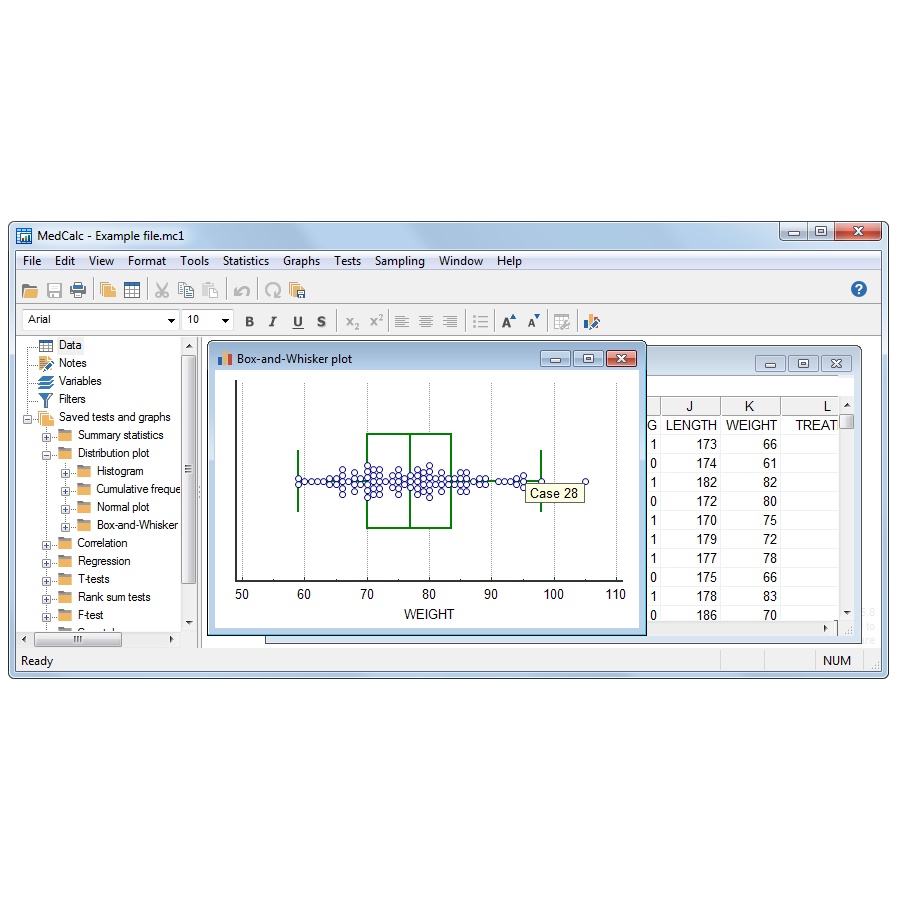
Task: Open the spreadsheet data grid icon
Action: click(x=132, y=290)
